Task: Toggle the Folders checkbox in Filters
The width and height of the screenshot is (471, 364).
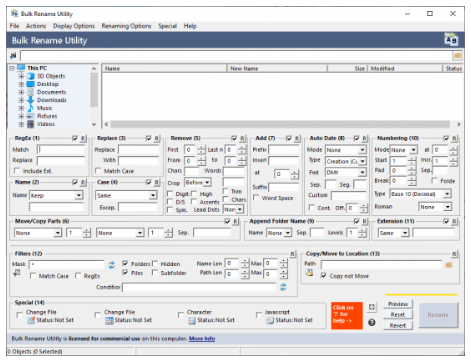Action: tap(125, 263)
